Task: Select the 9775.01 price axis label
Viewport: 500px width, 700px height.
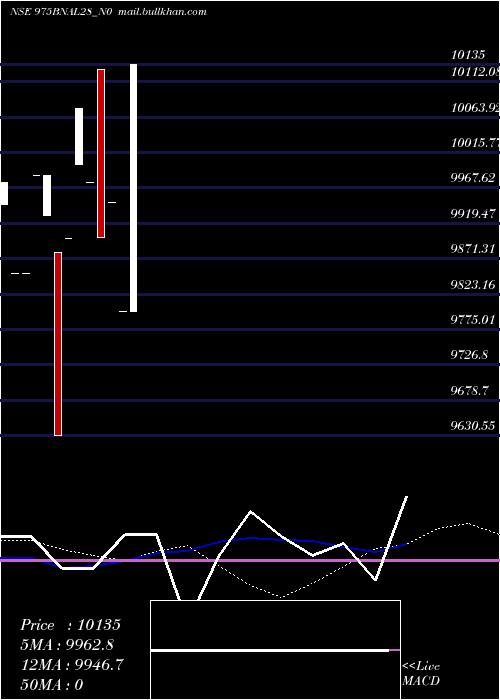Action: tap(473, 320)
